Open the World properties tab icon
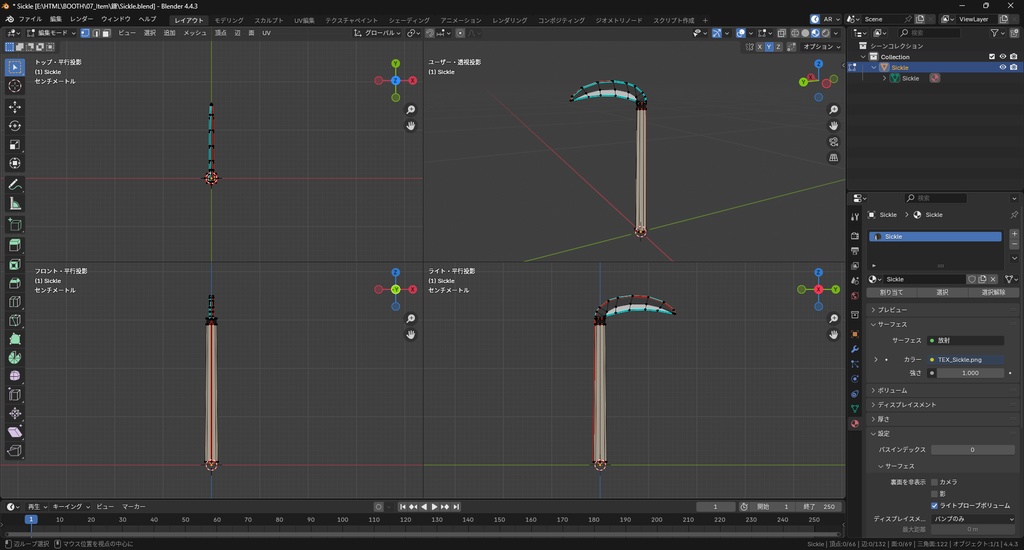This screenshot has height=550, width=1024. (855, 296)
